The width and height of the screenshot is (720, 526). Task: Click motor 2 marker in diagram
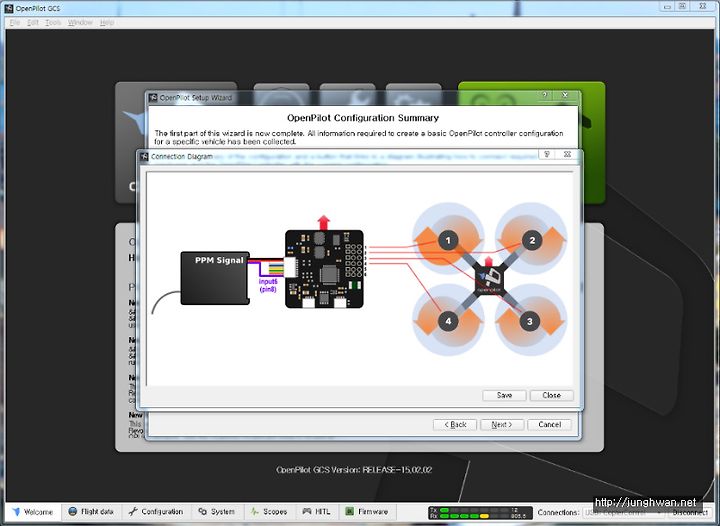(532, 240)
